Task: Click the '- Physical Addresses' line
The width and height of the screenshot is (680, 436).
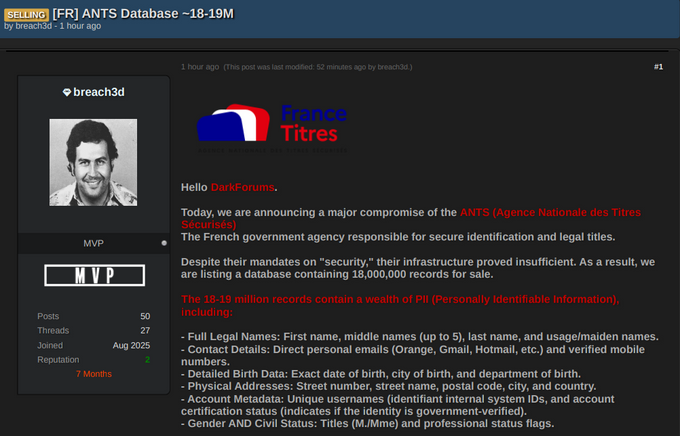Action: point(389,386)
